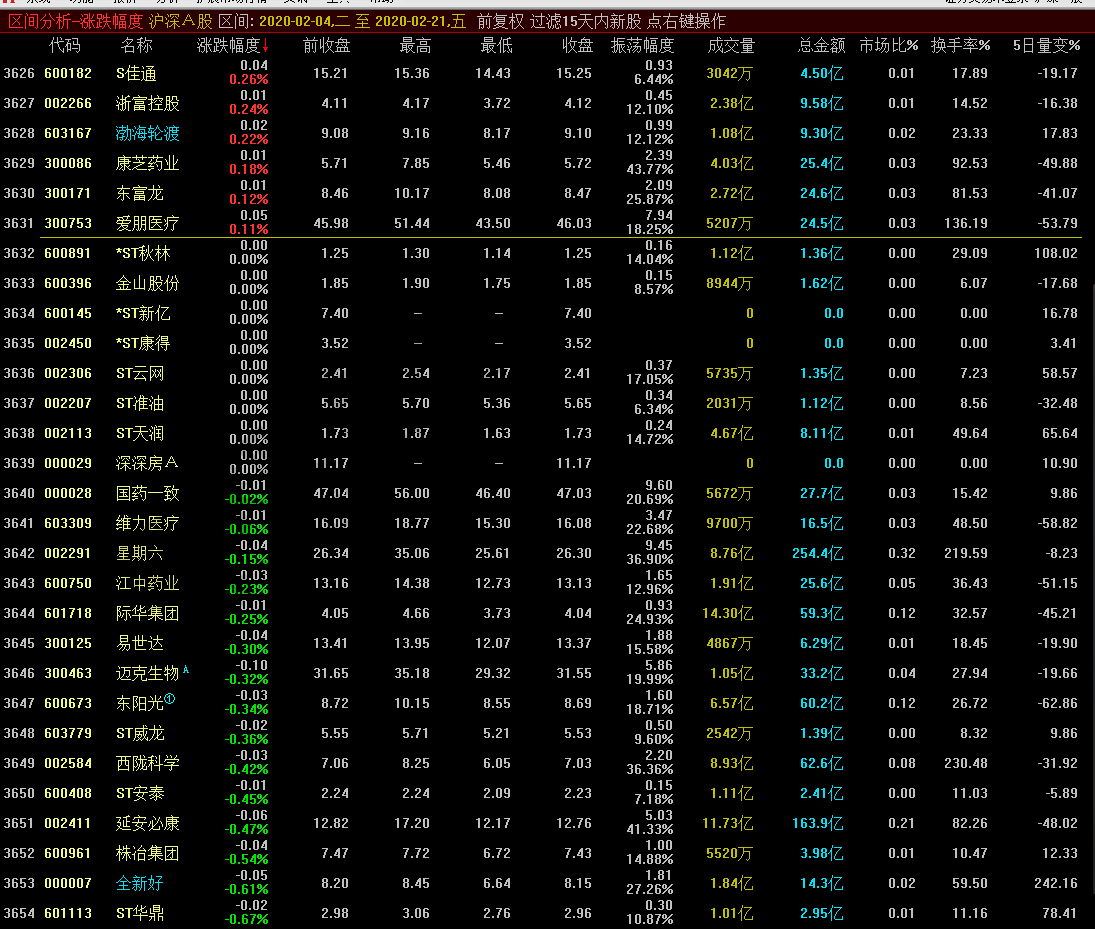Click the superscript A marker next to 迈克生物
Viewport: 1095px width, 929px height.
[x=186, y=670]
